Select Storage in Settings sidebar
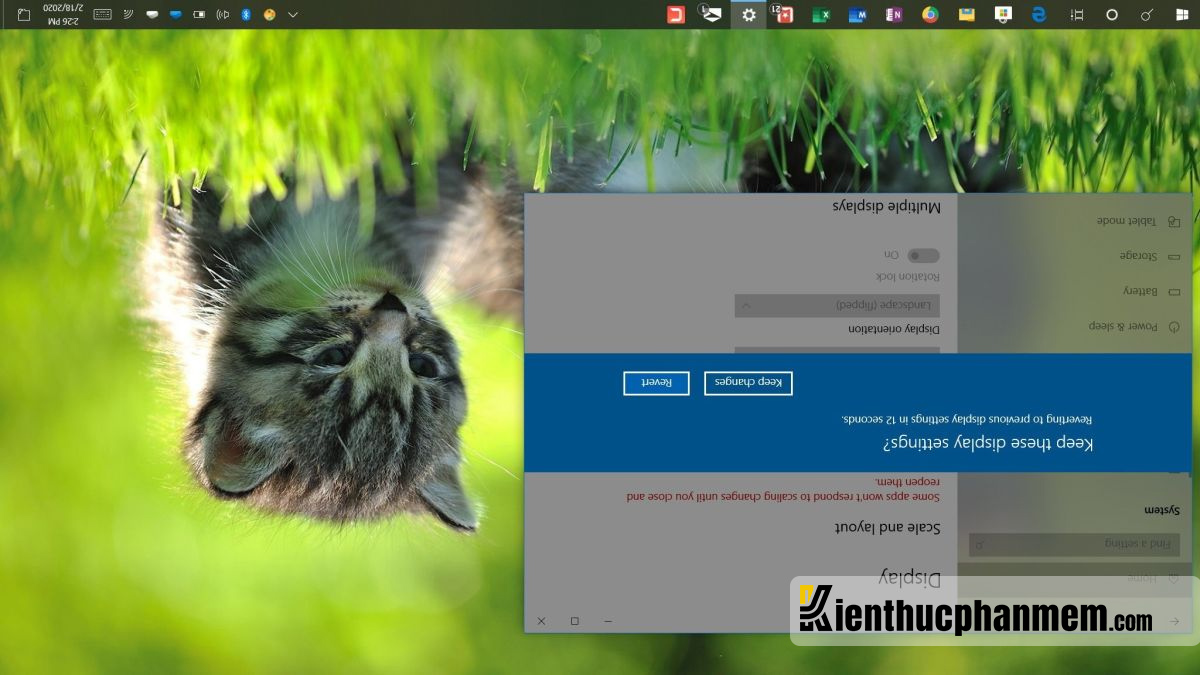Image resolution: width=1200 pixels, height=675 pixels. pos(1149,256)
